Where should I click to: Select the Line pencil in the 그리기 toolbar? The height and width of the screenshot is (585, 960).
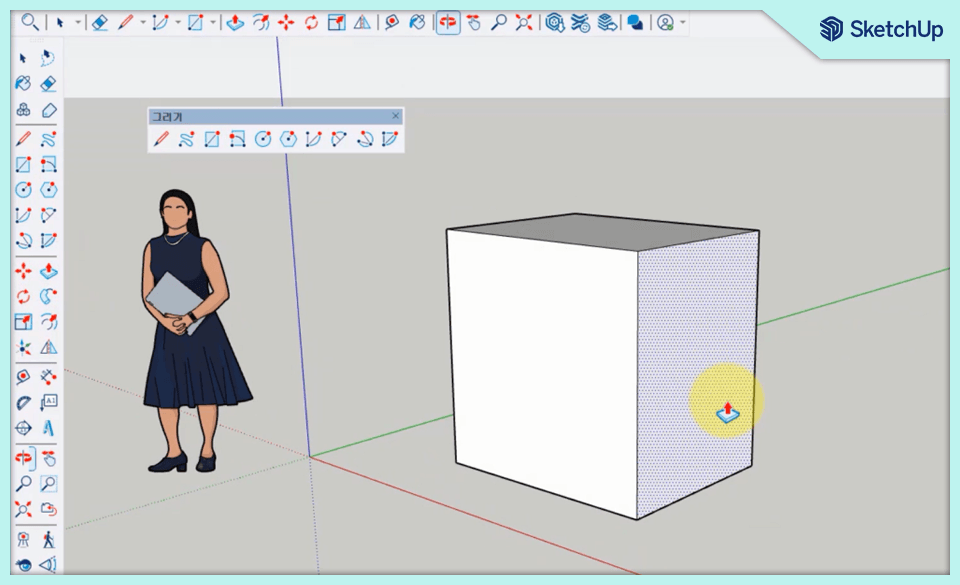(161, 140)
